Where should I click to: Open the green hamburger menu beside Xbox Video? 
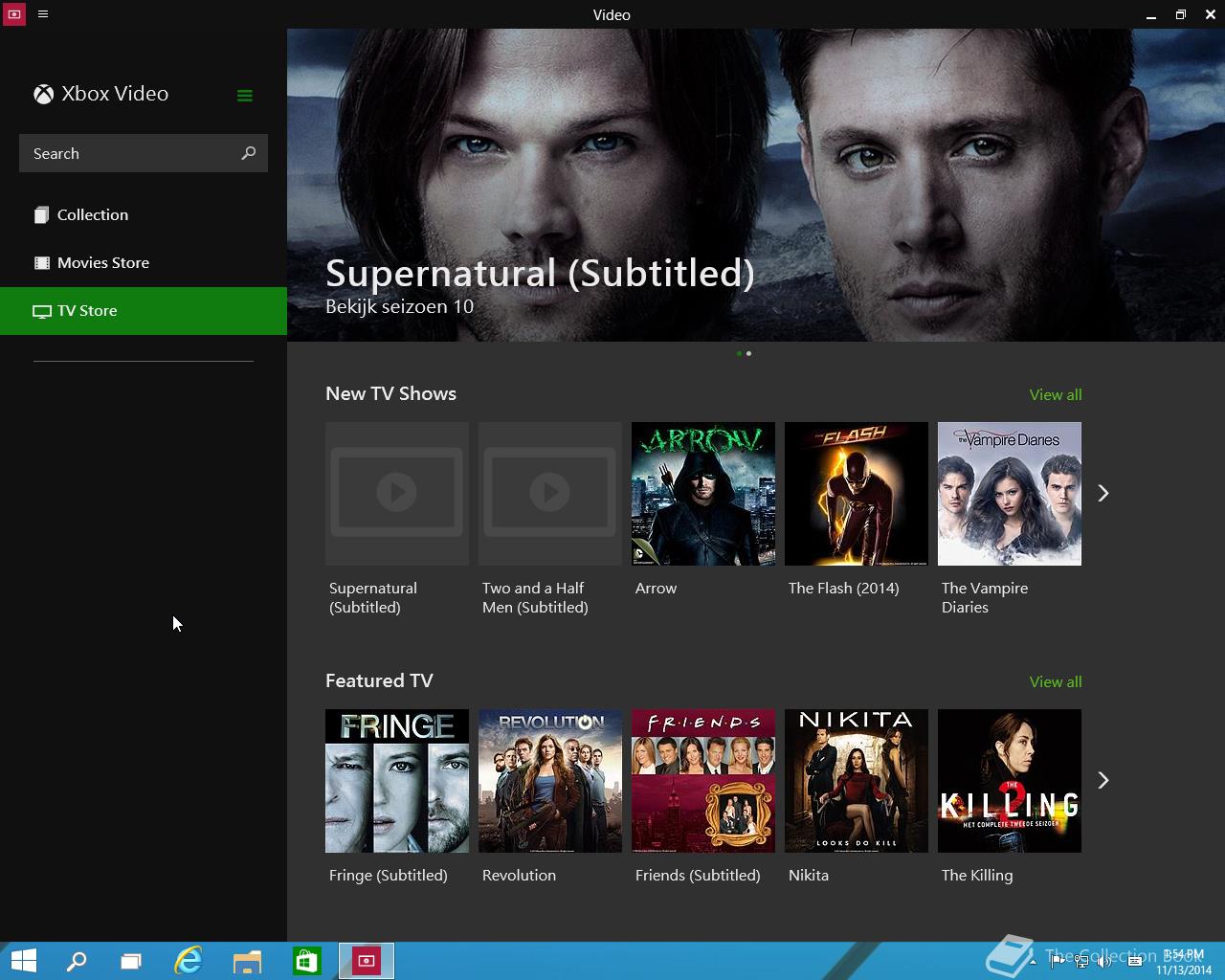pyautogui.click(x=245, y=95)
